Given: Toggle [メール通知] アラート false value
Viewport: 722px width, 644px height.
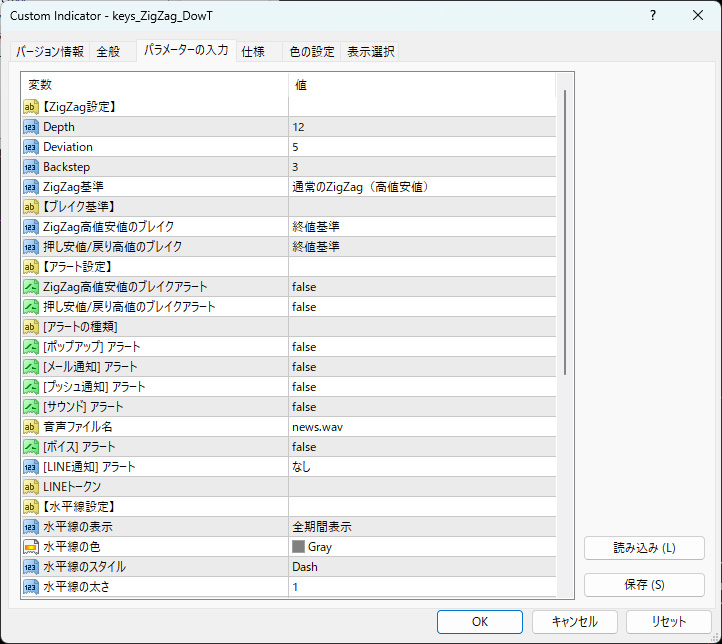Looking at the screenshot, I should pos(422,367).
